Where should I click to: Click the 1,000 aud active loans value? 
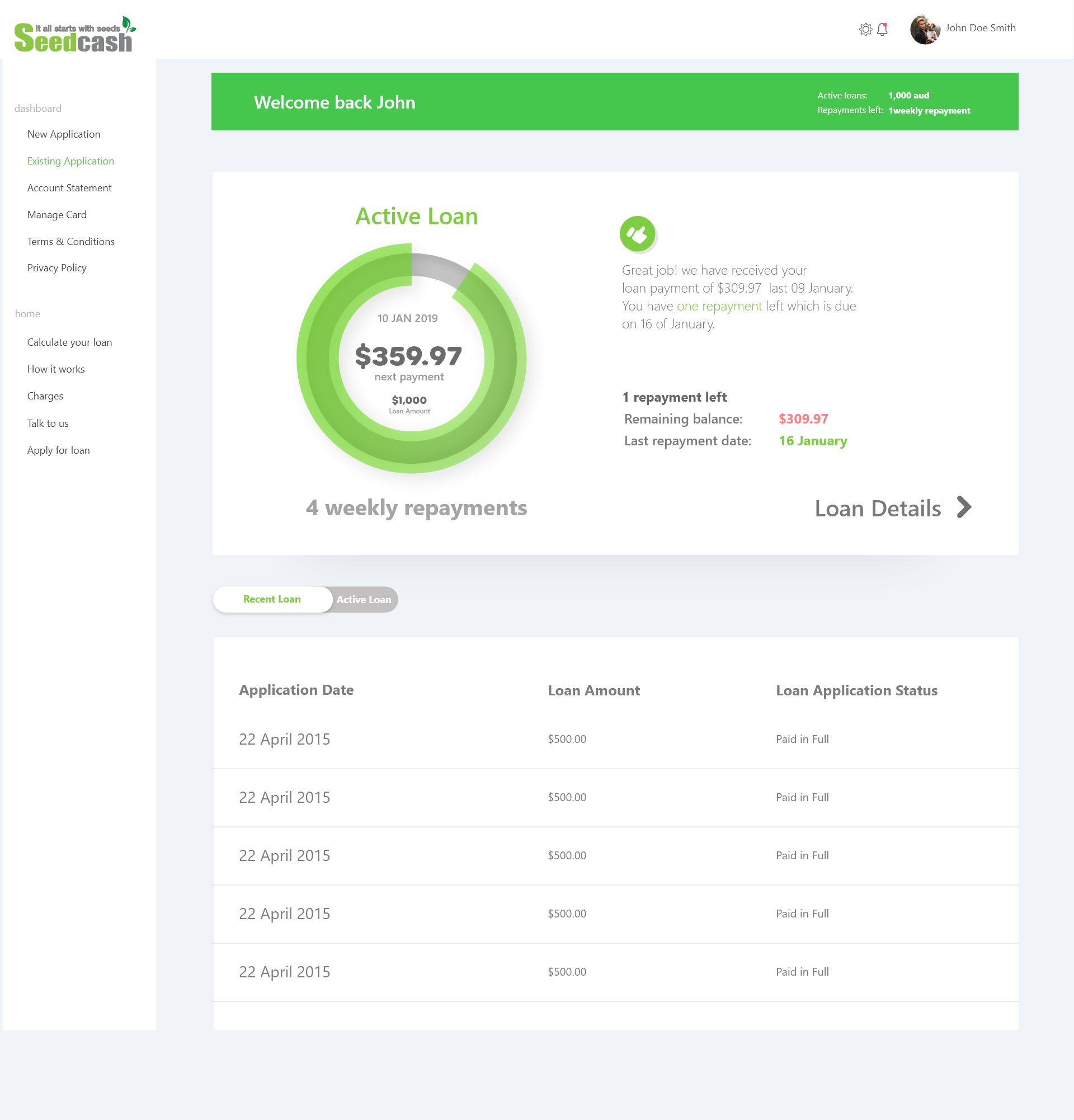909,96
